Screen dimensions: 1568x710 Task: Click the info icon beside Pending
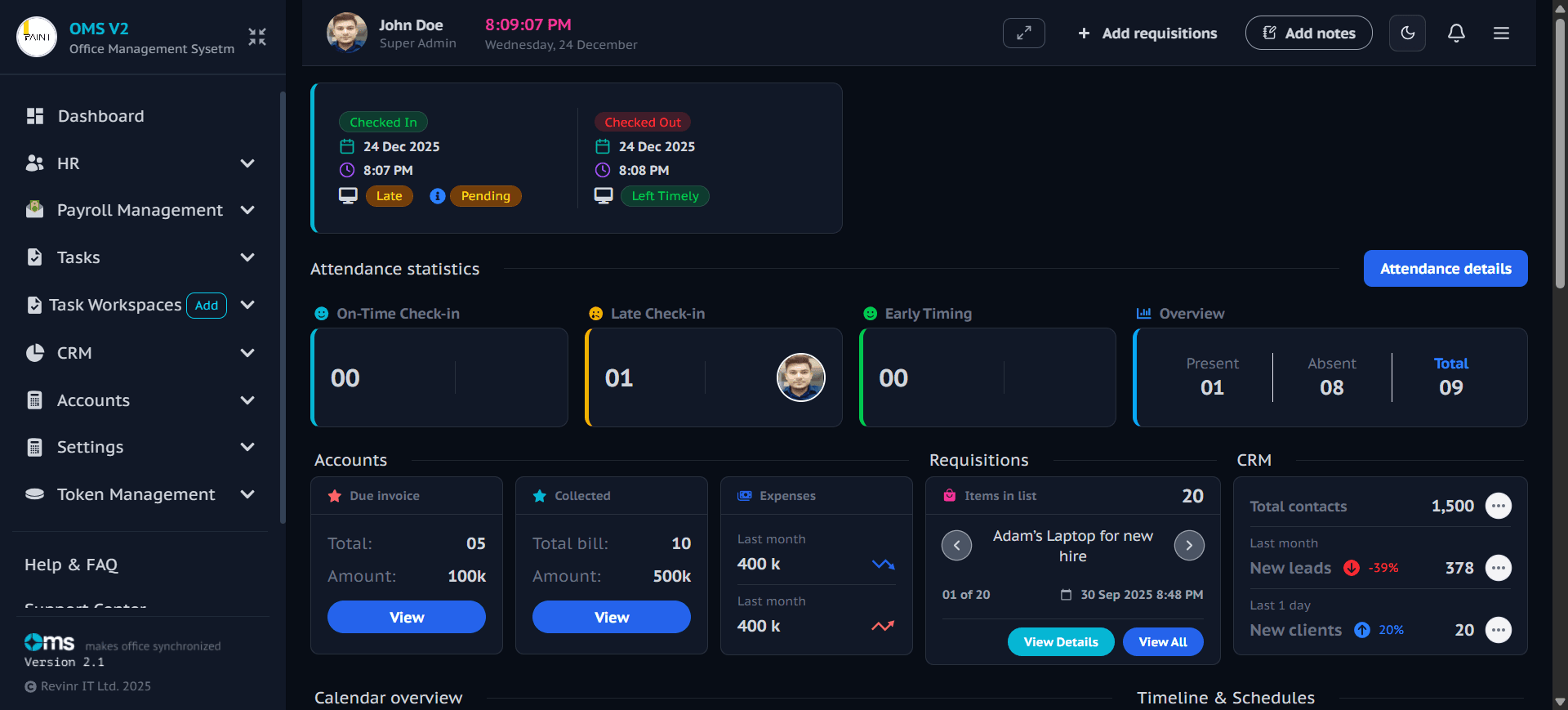tap(438, 196)
